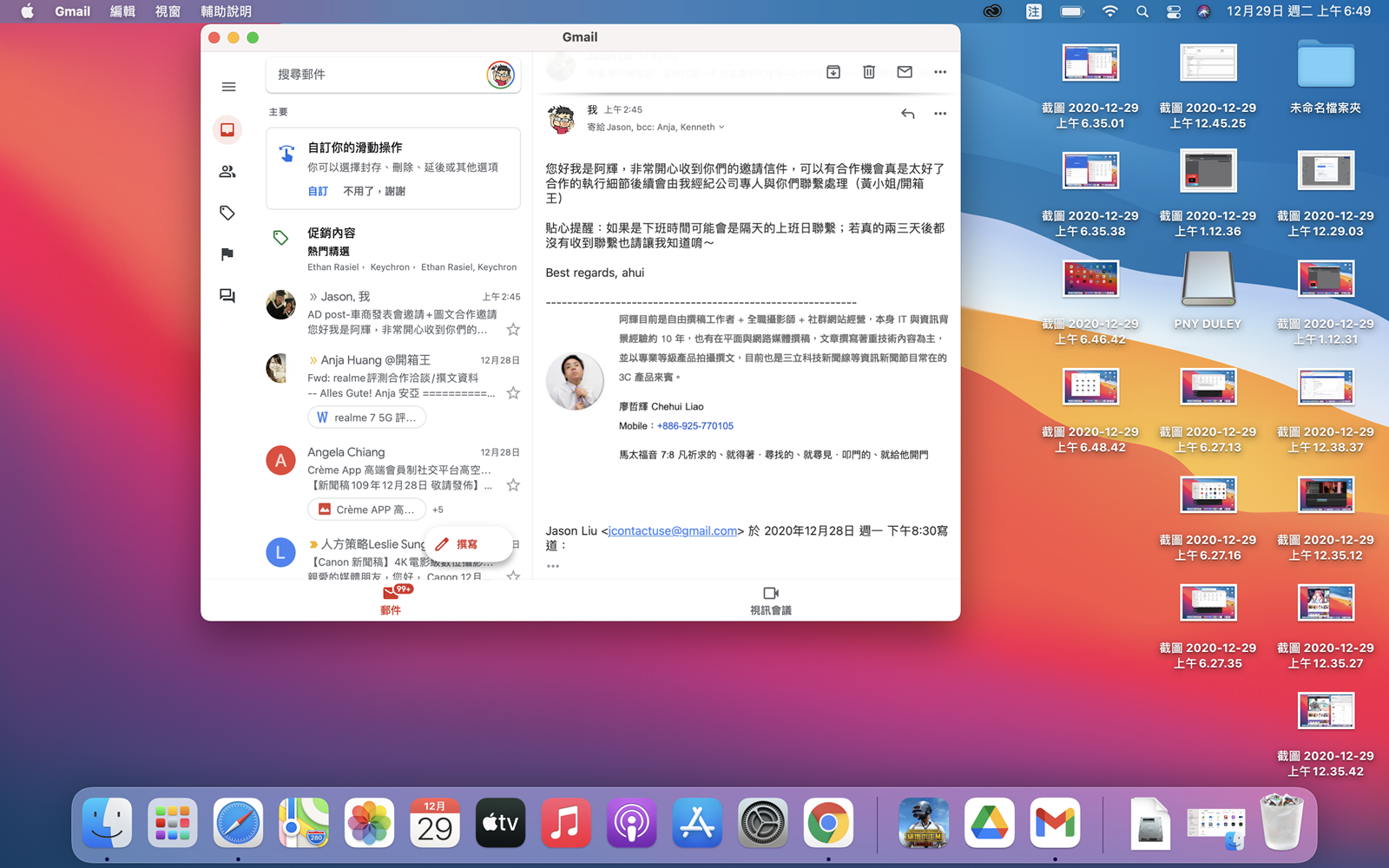Star the Angela Chiang email

coord(513,485)
